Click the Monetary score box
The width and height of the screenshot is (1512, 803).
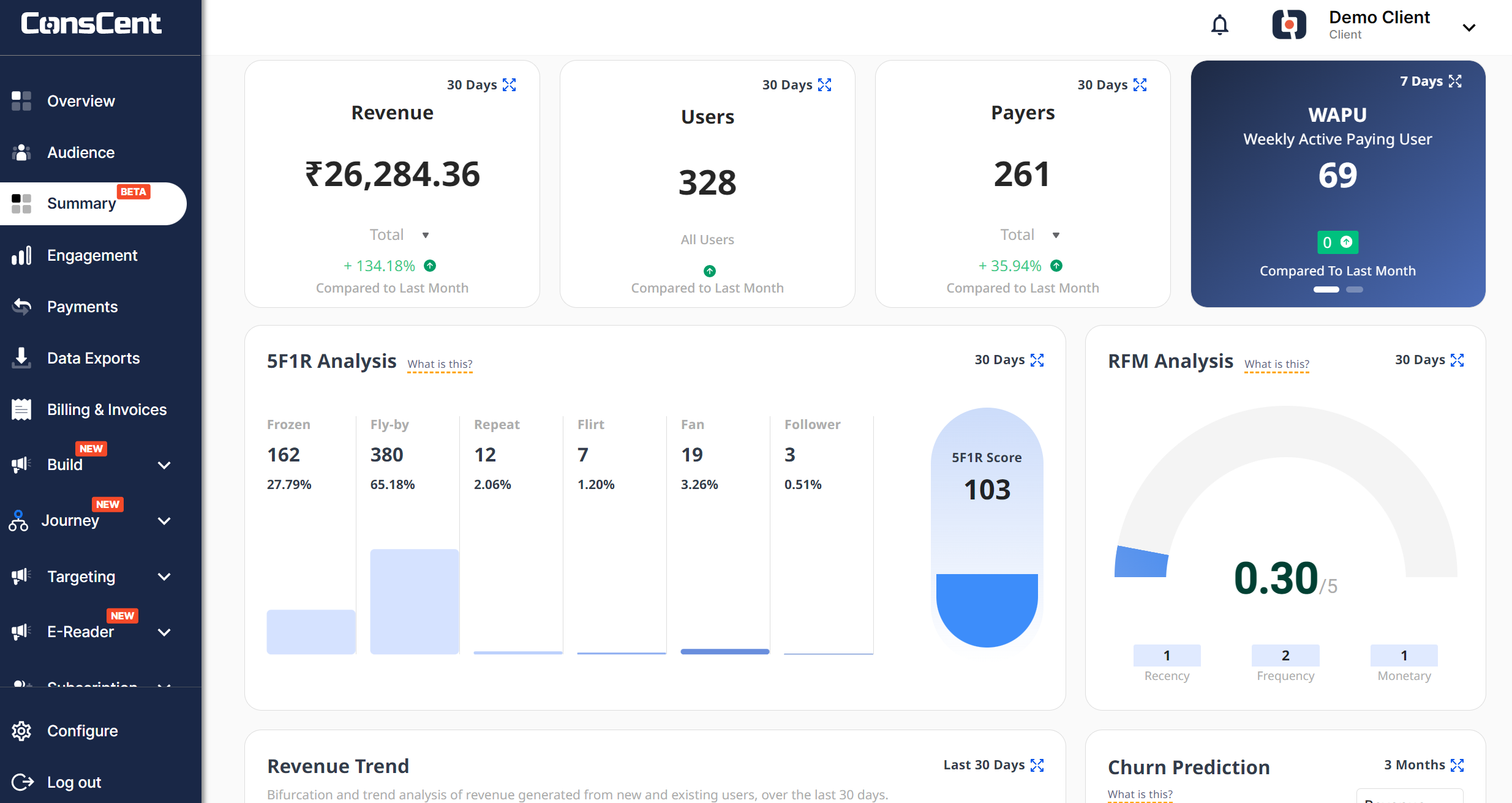(1404, 655)
